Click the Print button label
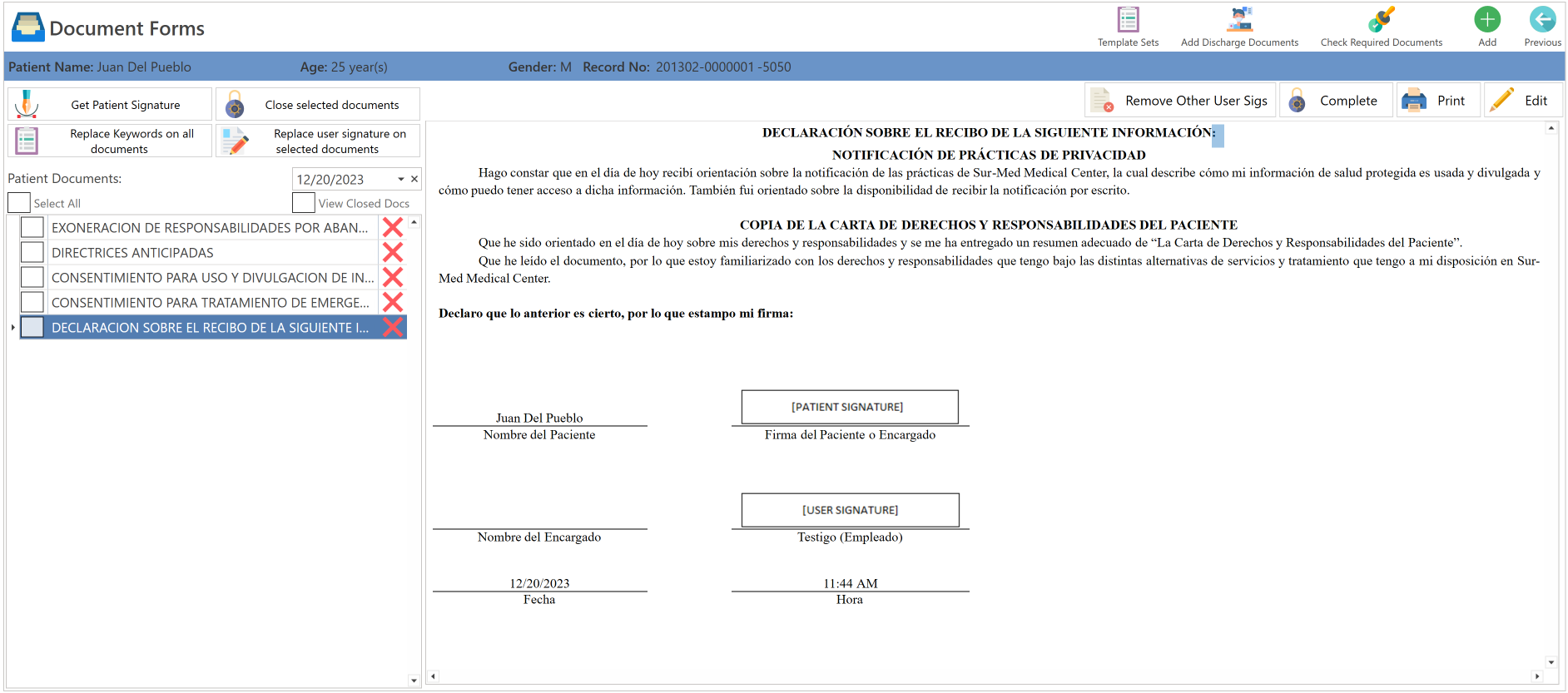 (1451, 101)
